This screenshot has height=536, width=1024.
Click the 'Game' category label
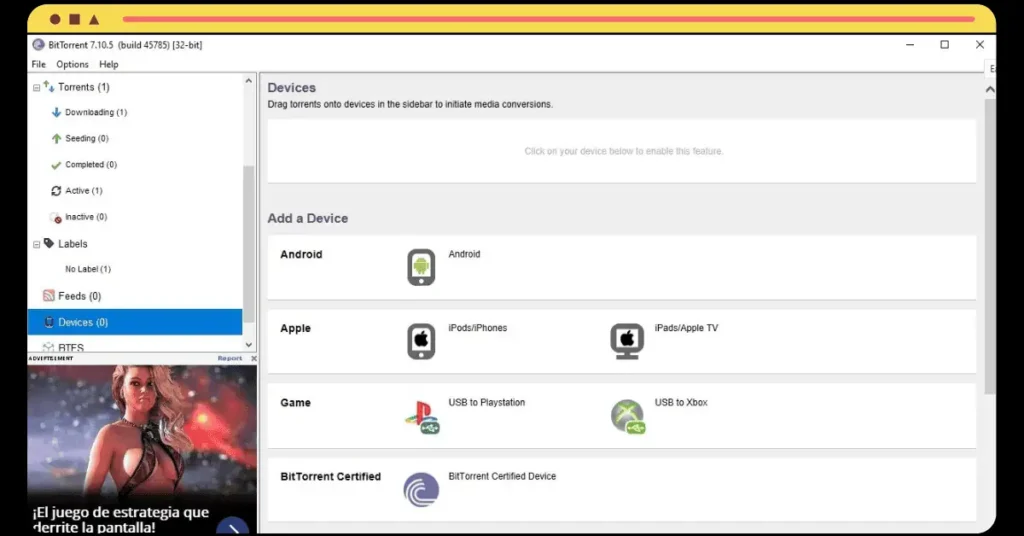coord(295,403)
